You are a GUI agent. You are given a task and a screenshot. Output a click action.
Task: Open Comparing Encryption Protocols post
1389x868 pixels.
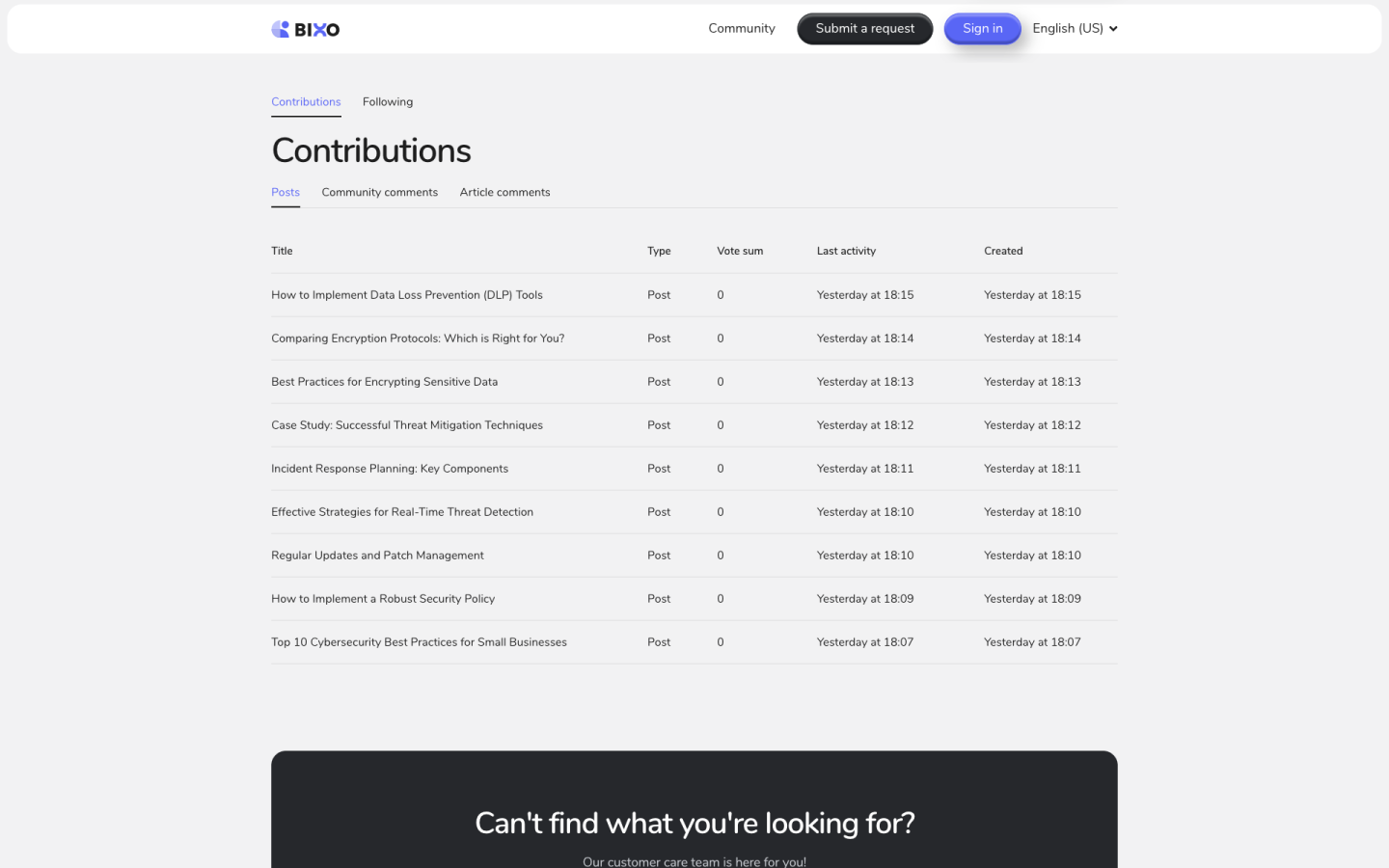[x=418, y=339]
